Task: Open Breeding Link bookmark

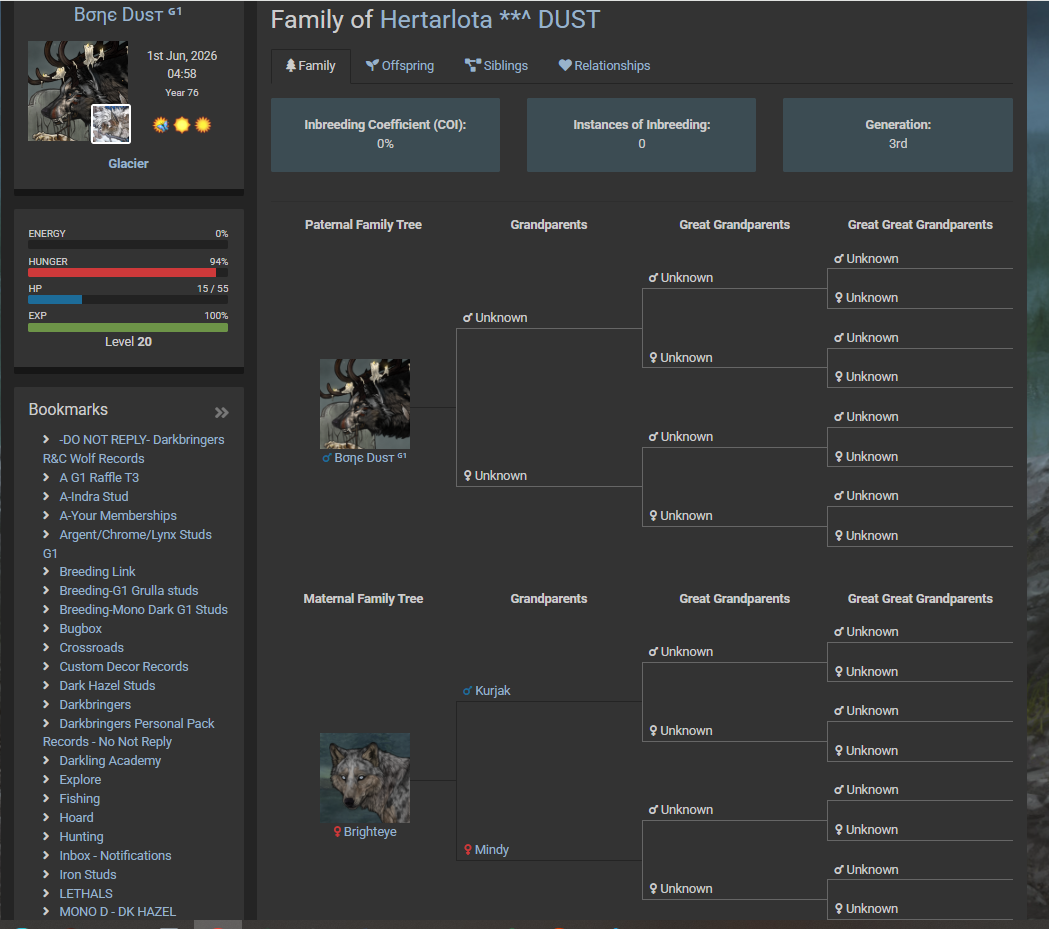Action: [x=97, y=572]
